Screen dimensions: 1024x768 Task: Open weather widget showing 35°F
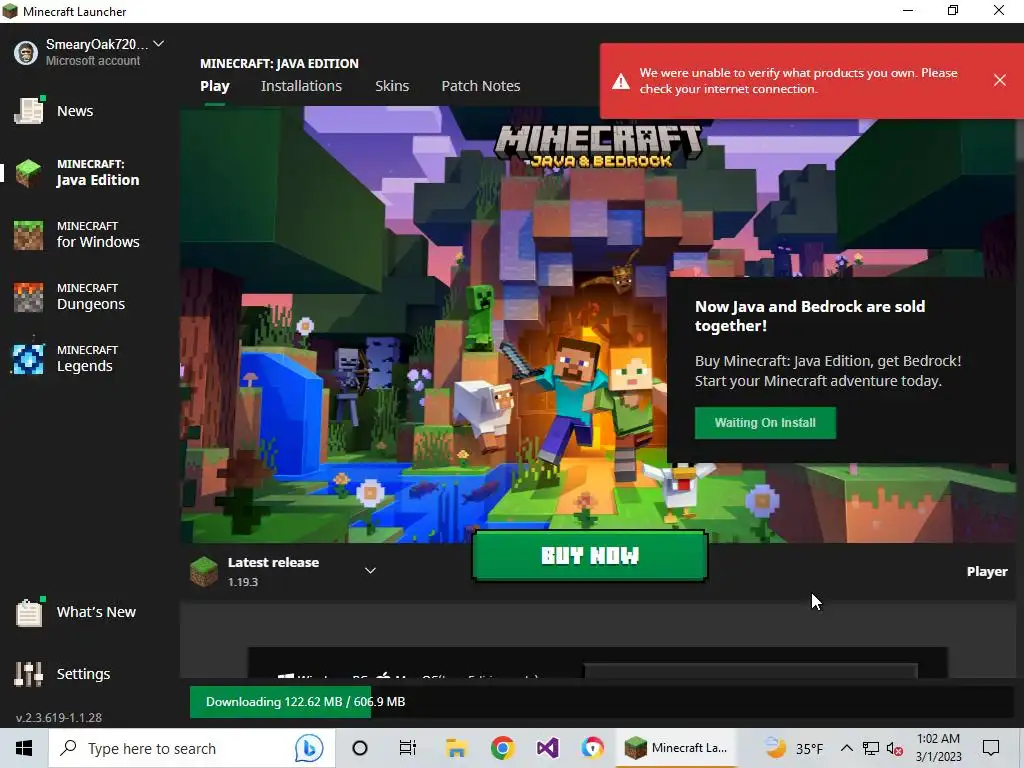(x=794, y=748)
